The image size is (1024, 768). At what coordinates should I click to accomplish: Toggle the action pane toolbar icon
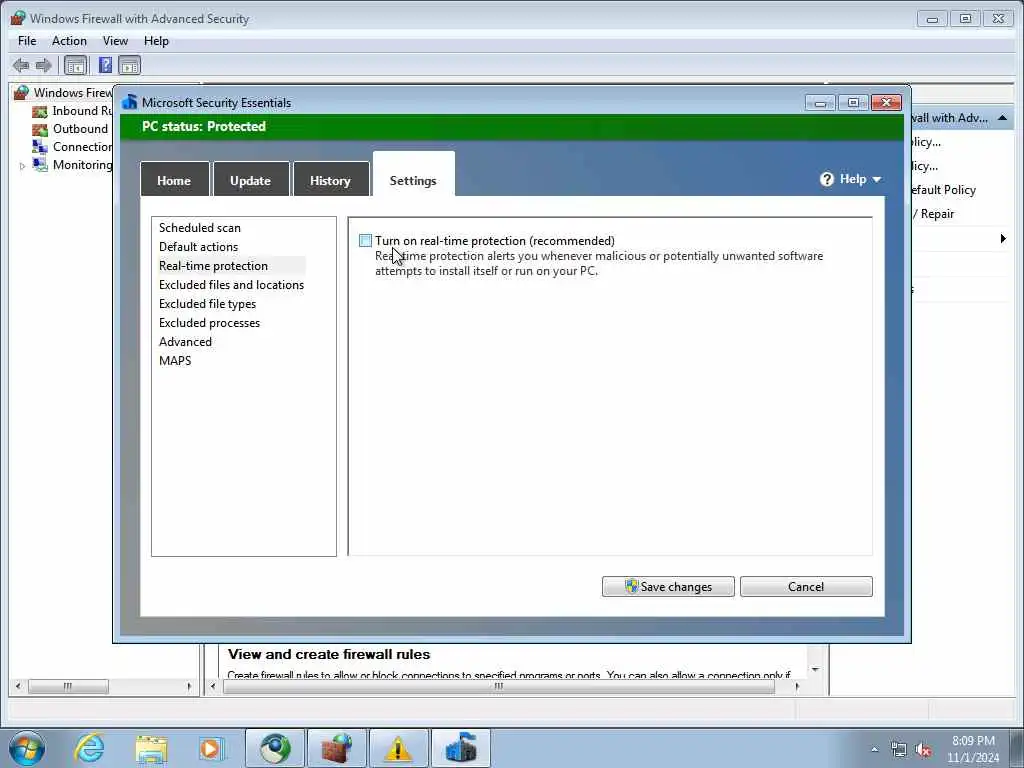(129, 65)
